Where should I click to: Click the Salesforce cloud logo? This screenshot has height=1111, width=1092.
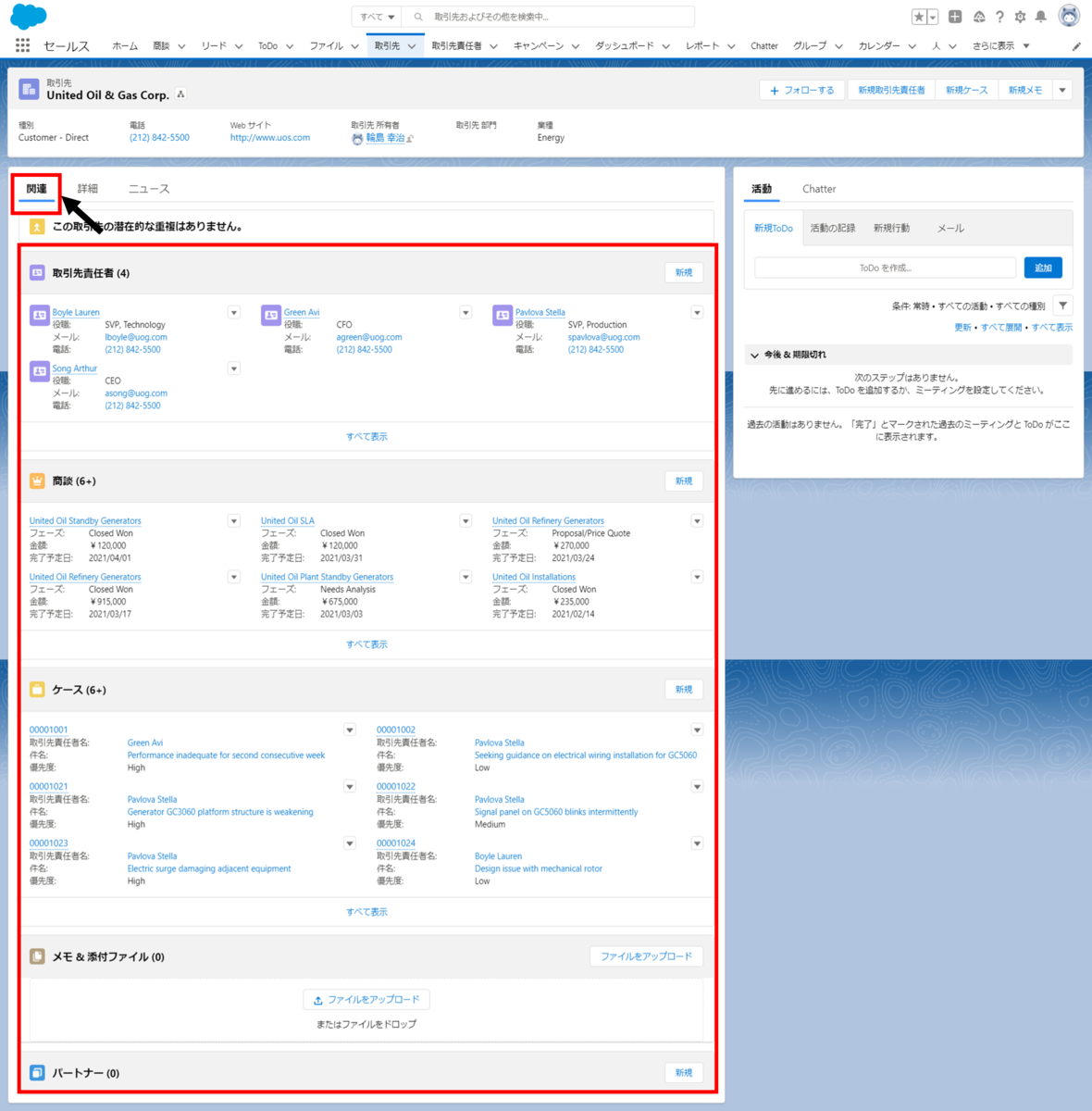29,16
